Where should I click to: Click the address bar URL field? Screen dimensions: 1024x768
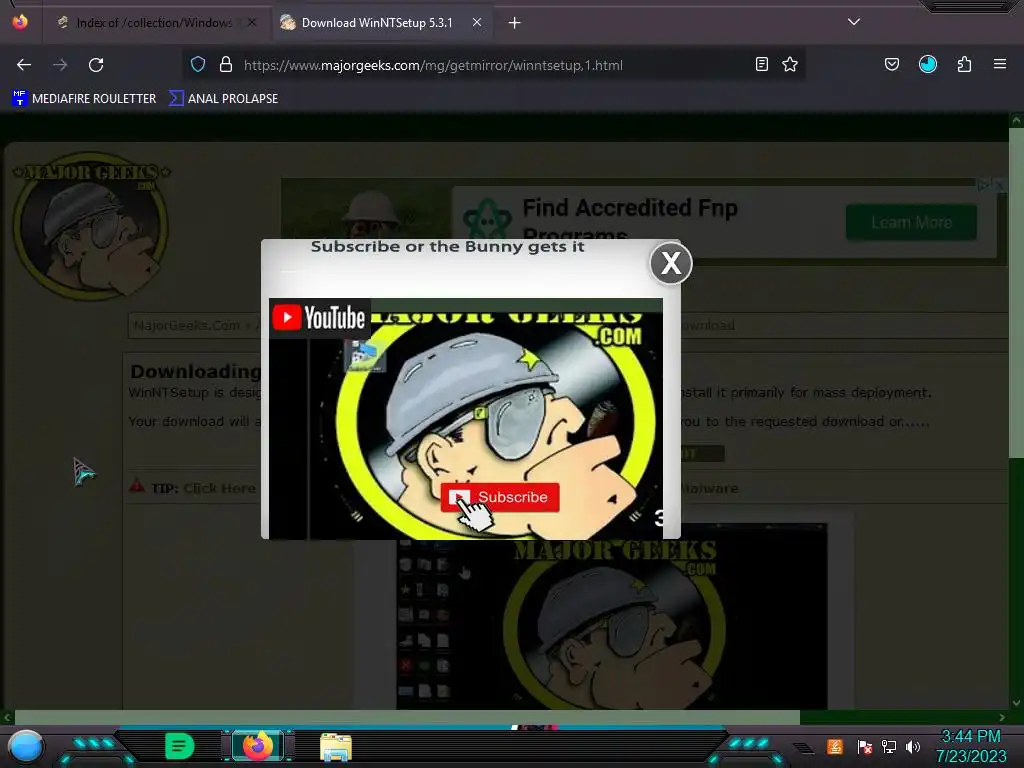(x=496, y=65)
